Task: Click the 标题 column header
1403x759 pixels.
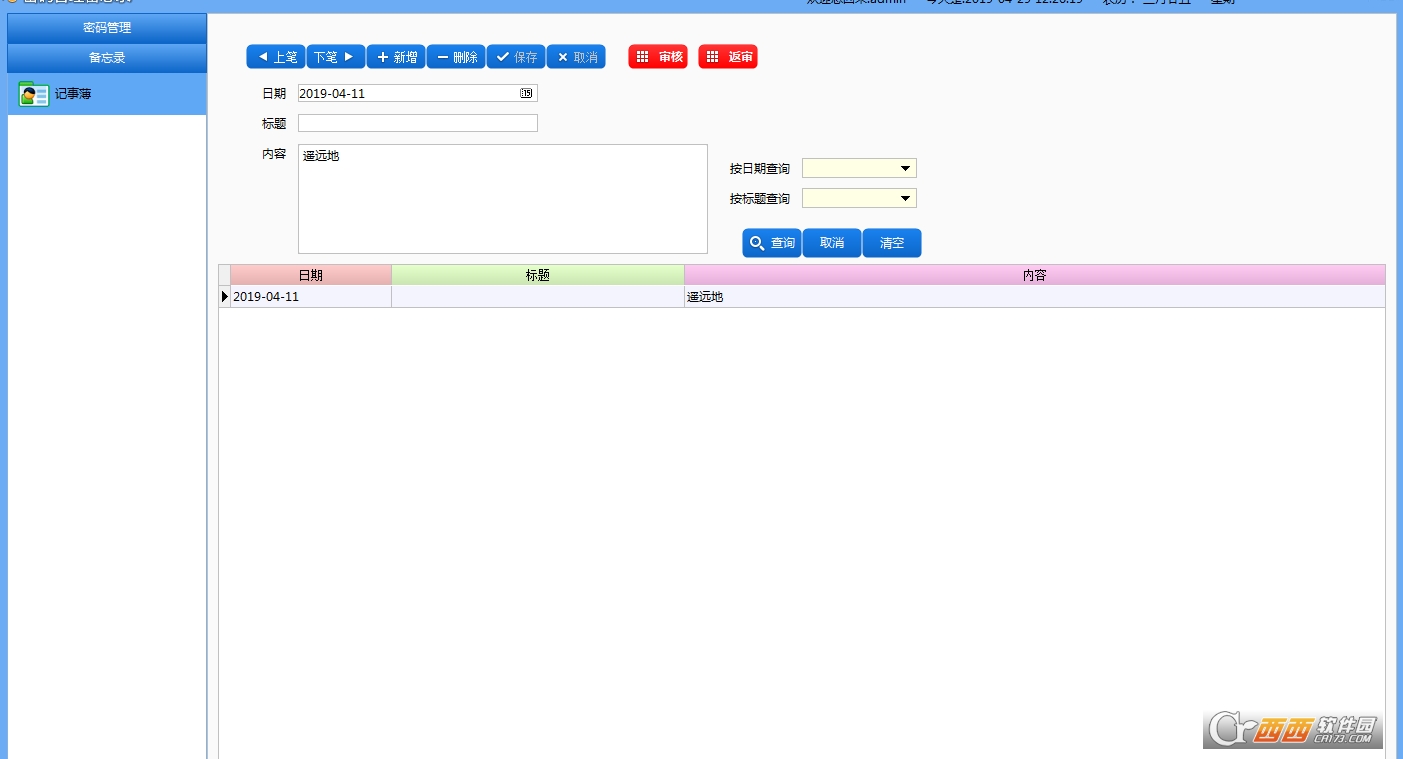Action: pos(538,275)
